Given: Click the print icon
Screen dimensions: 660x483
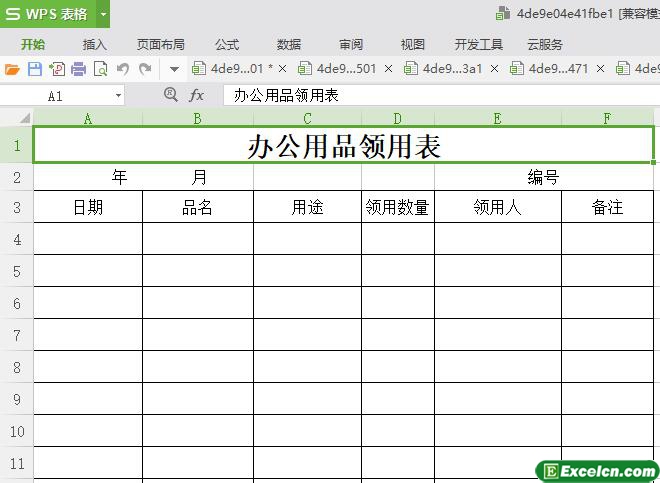Looking at the screenshot, I should pos(78,69).
